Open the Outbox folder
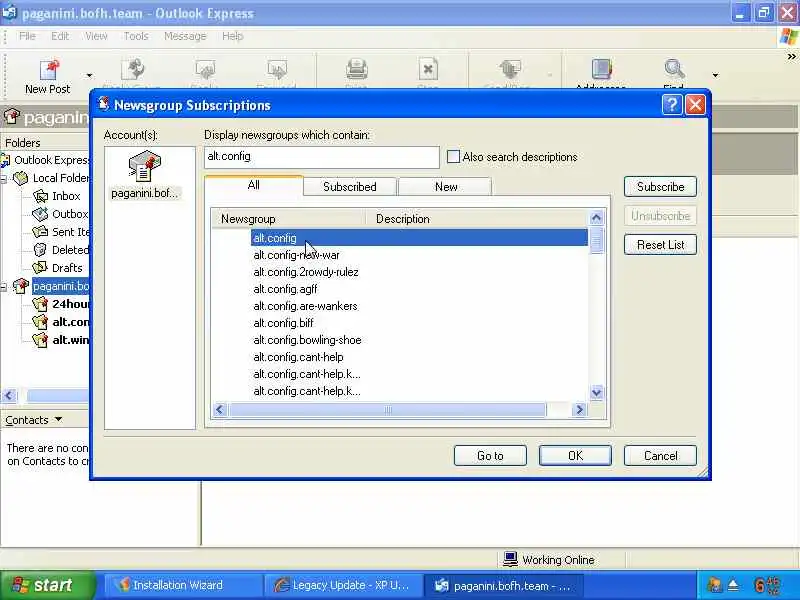The height and width of the screenshot is (600, 800). [70, 214]
